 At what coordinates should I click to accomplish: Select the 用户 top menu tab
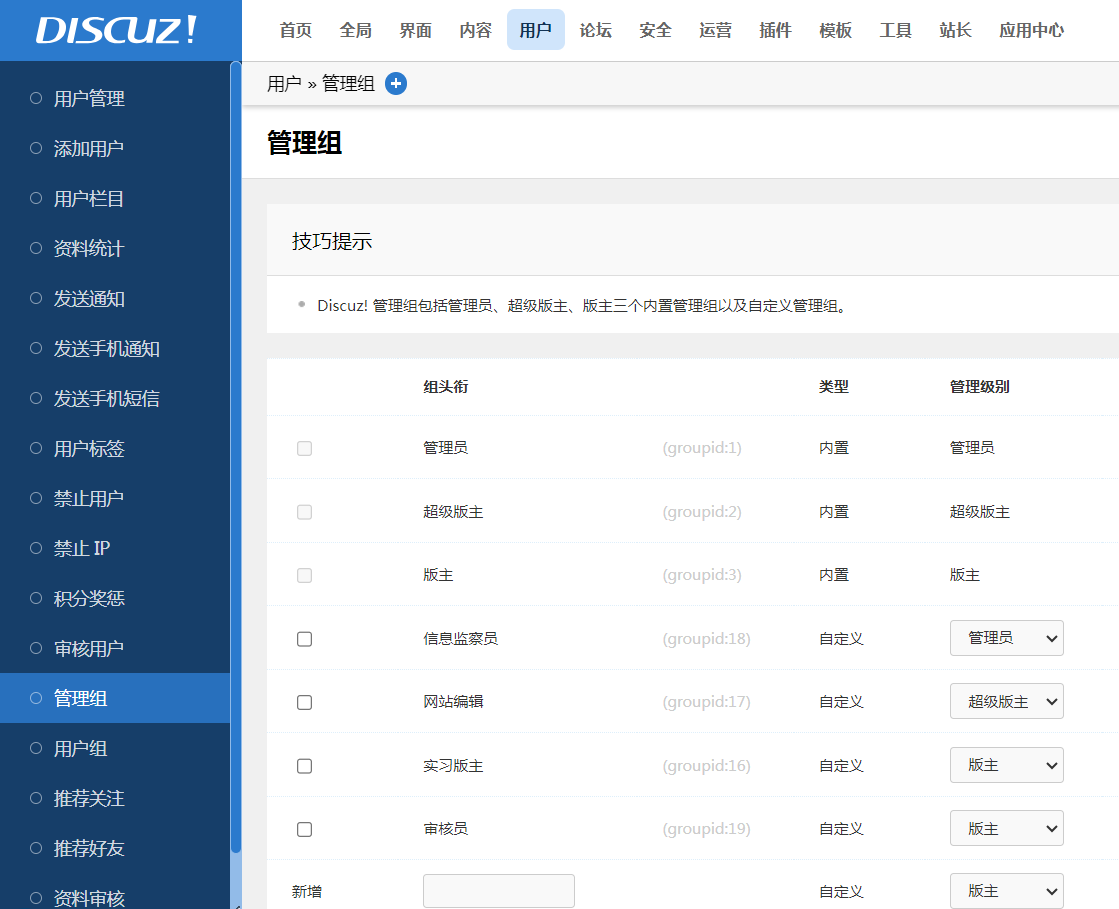(536, 30)
